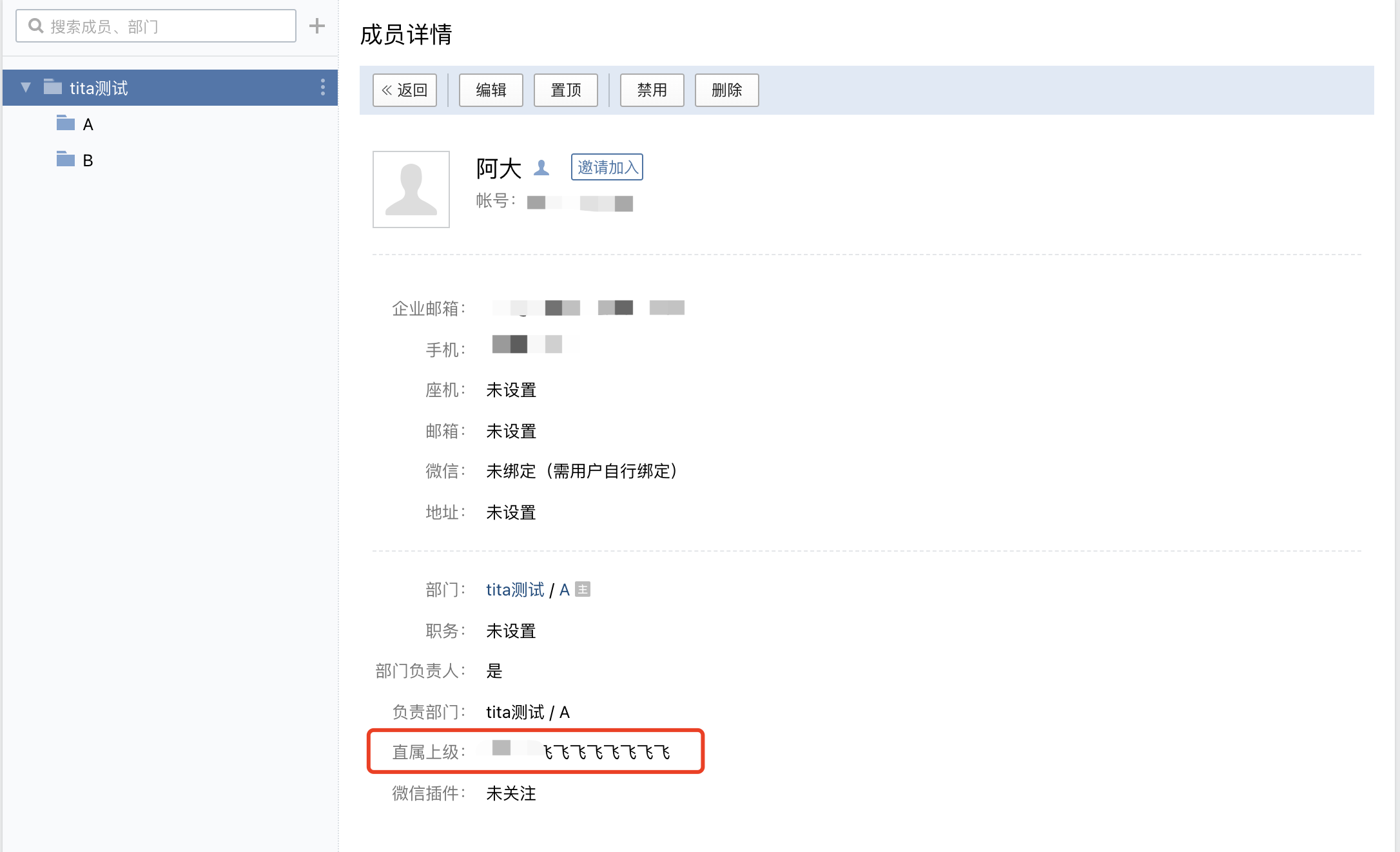Click the 未绑定(需用户自行绑定) WeChat status
This screenshot has width=1400, height=852.
(x=582, y=471)
